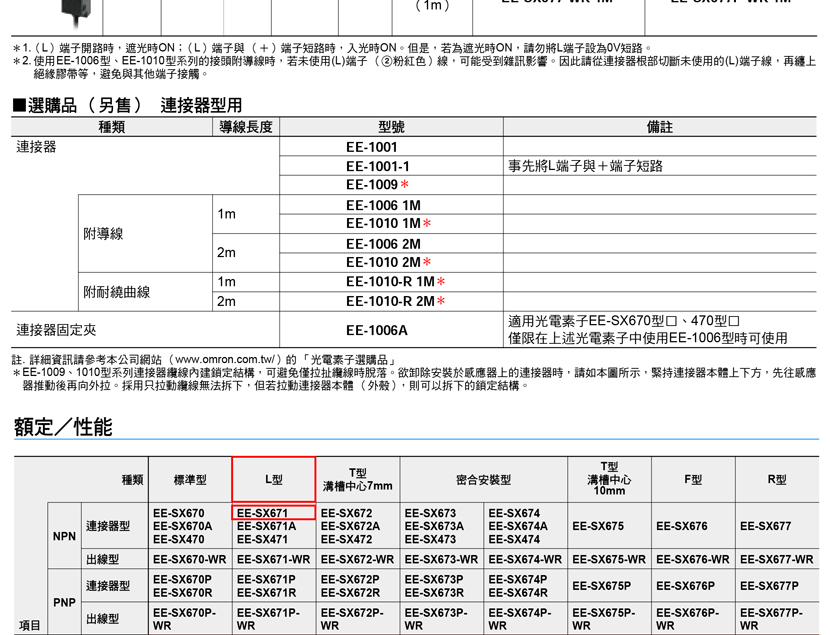Select model EE-SX677 in the NPN connector row
The height and width of the screenshot is (635, 830).
coord(766,526)
